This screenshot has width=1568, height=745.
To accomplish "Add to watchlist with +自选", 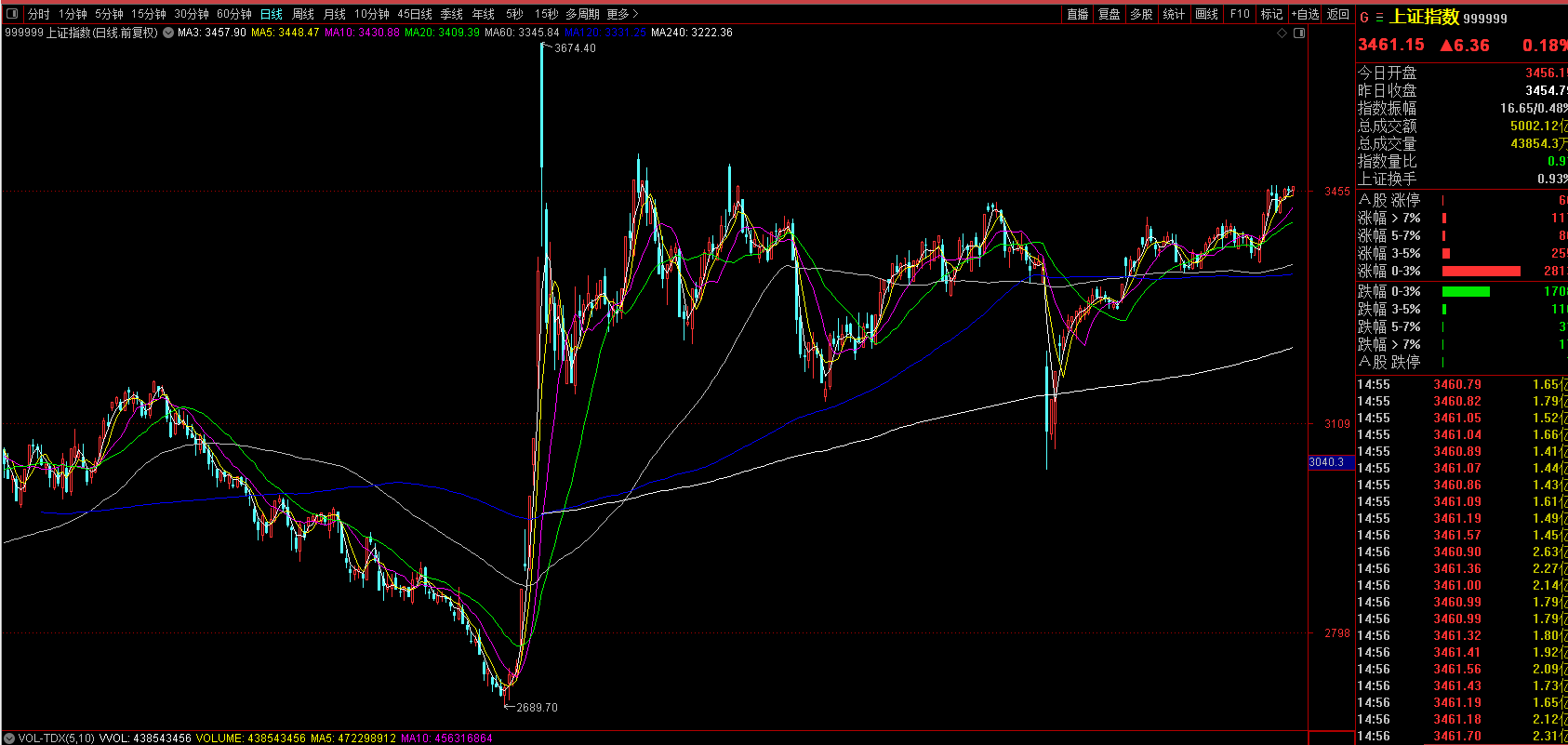I will [1305, 14].
